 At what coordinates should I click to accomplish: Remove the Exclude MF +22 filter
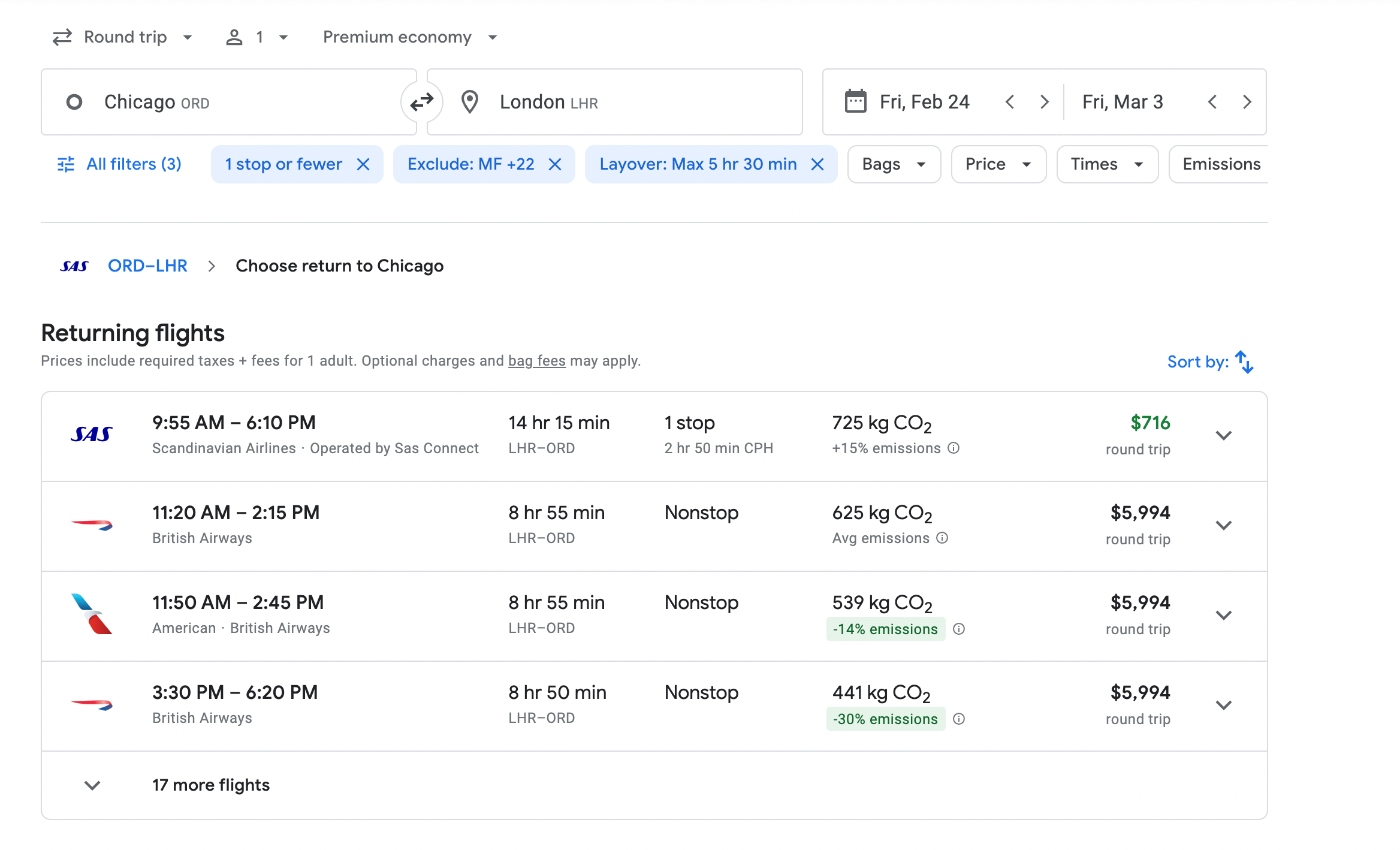click(x=555, y=164)
